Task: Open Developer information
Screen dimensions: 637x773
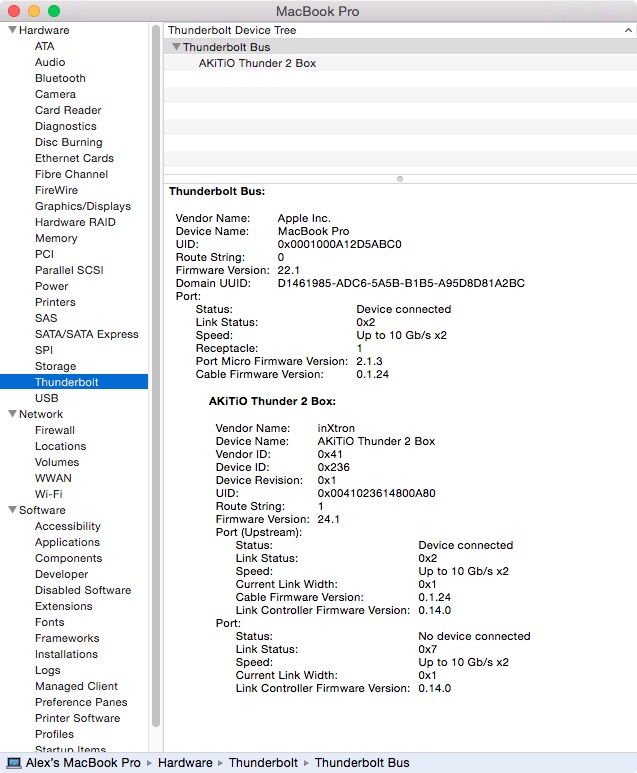Action: pos(62,574)
